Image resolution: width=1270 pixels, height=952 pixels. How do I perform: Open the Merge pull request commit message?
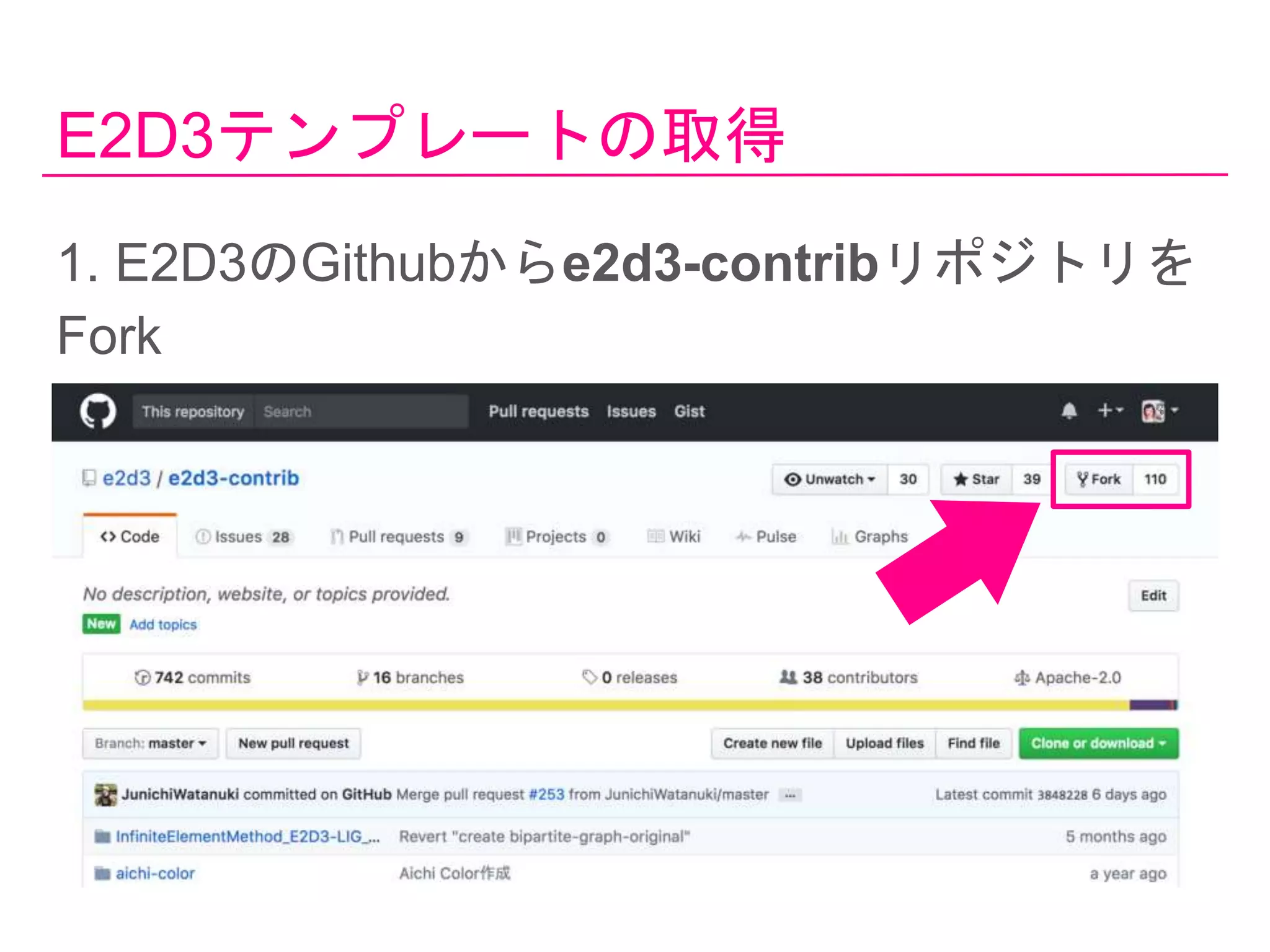[x=582, y=795]
